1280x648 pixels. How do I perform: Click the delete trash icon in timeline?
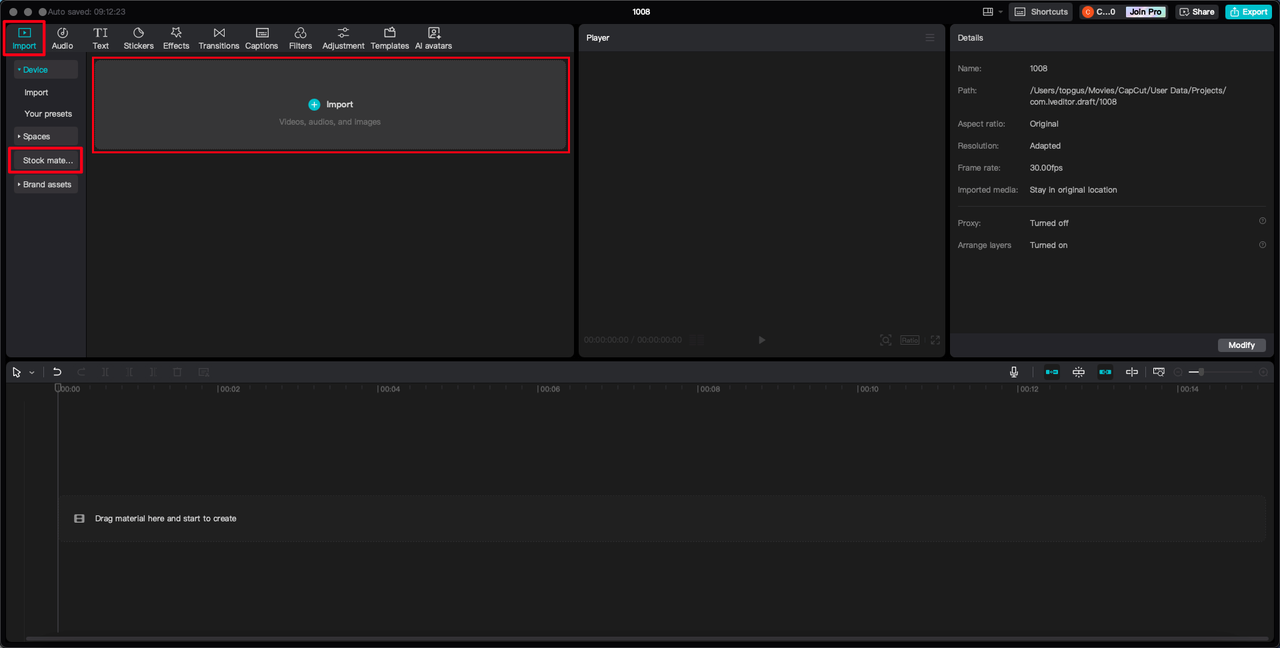pos(177,372)
